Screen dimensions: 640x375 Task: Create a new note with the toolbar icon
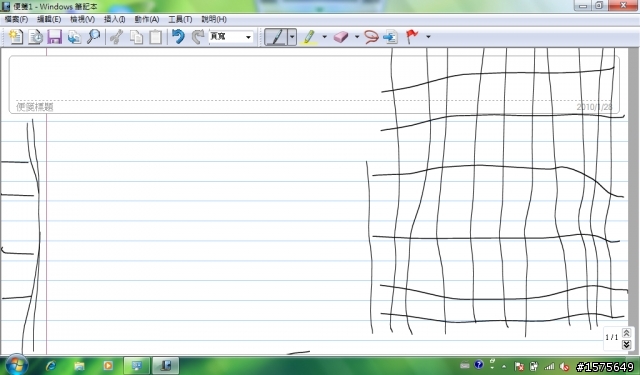16,37
